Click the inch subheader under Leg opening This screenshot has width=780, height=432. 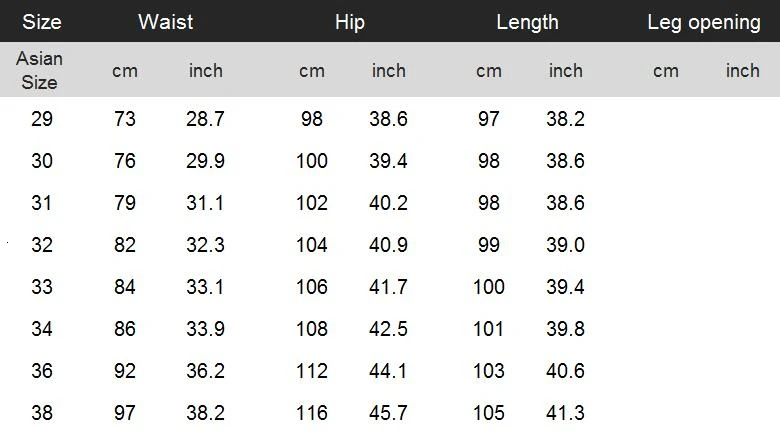click(743, 71)
